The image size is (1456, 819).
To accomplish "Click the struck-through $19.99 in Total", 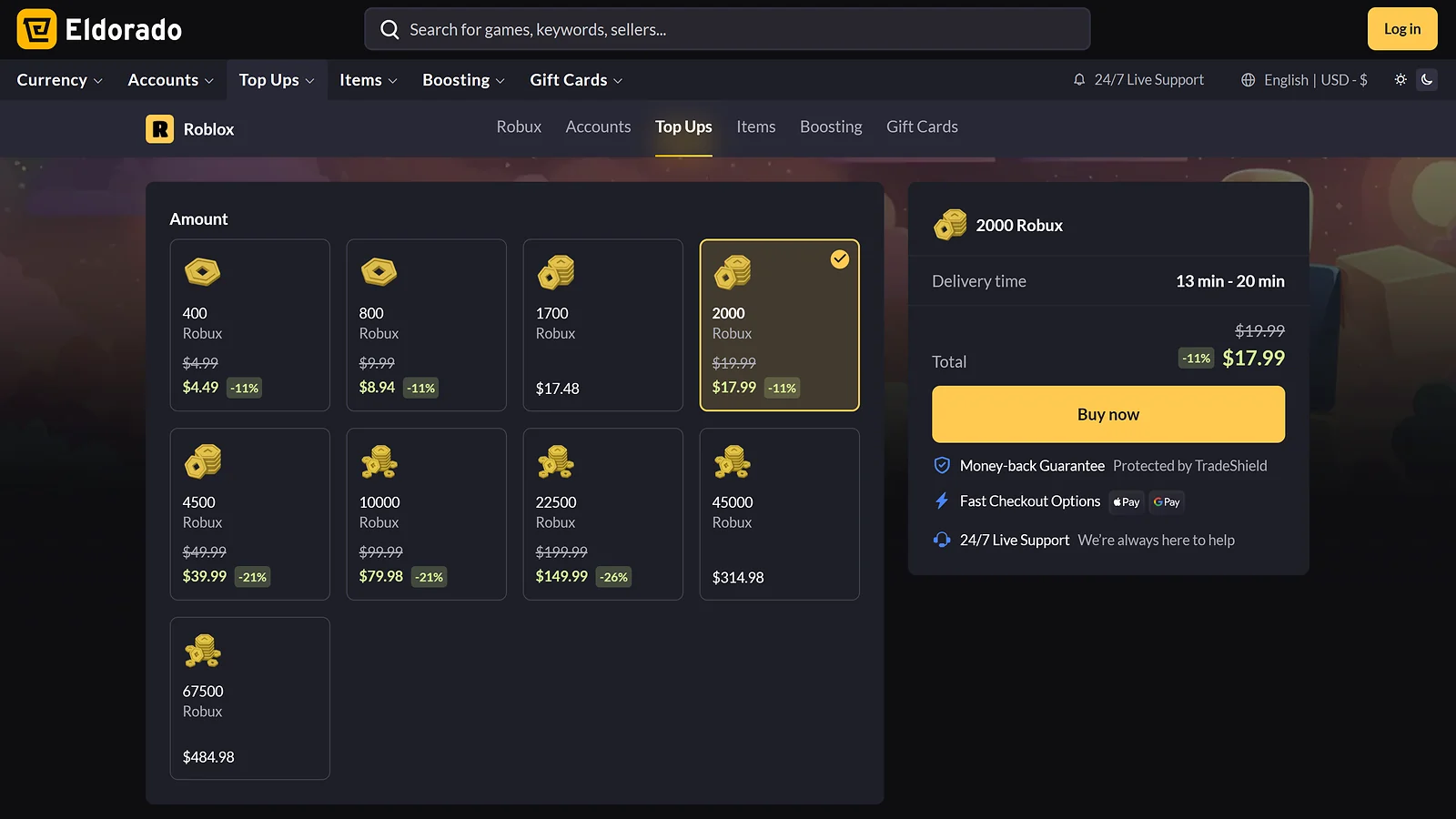I will [x=1259, y=331].
